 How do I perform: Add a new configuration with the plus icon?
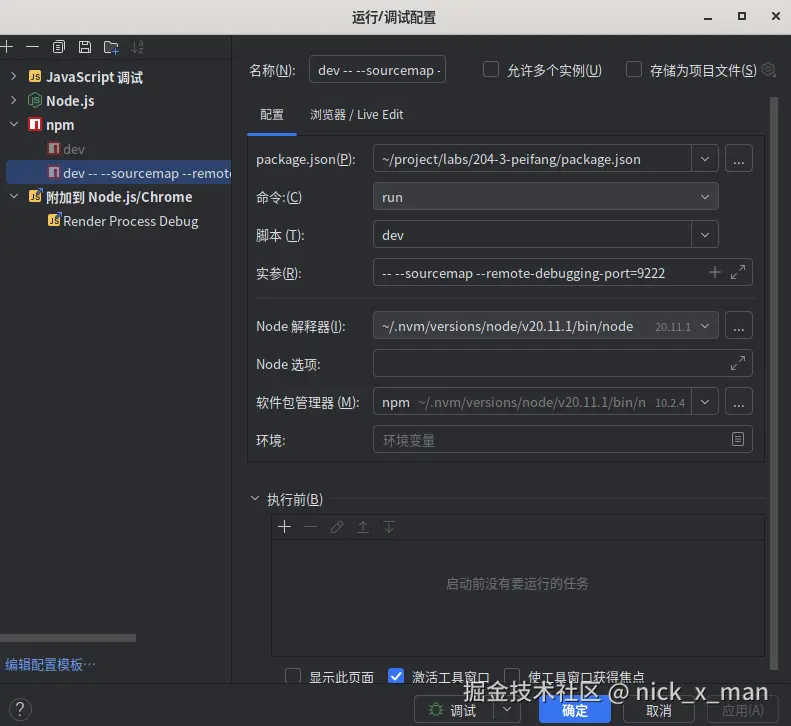pos(7,47)
